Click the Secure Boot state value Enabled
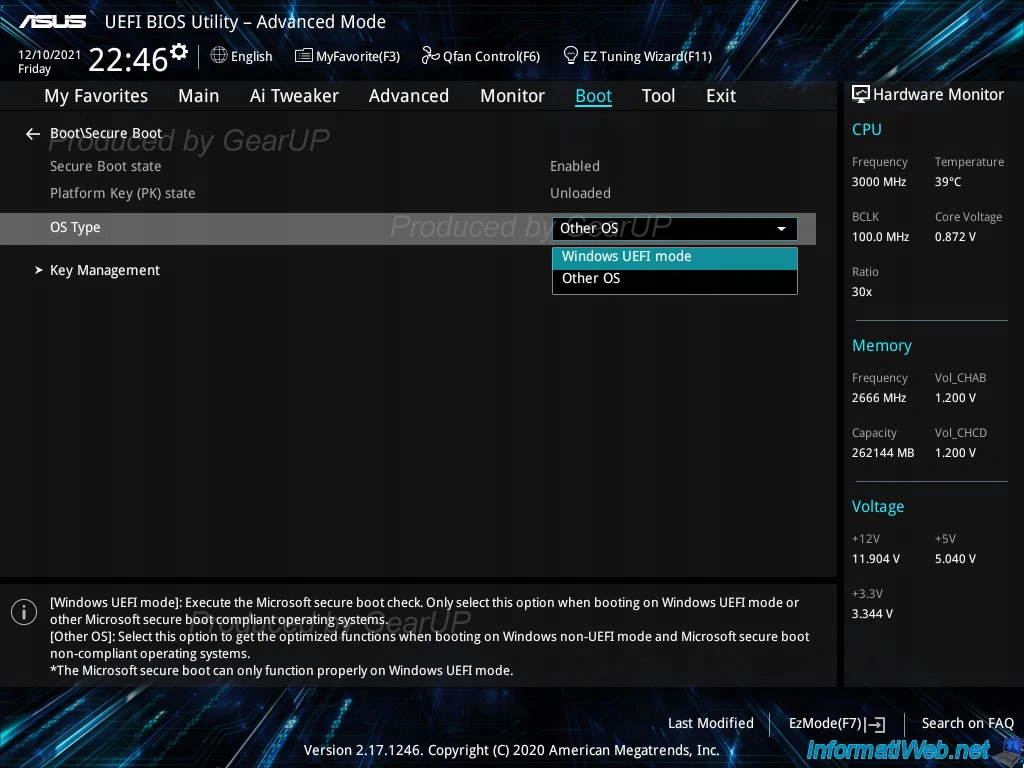This screenshot has width=1024, height=768. click(575, 167)
